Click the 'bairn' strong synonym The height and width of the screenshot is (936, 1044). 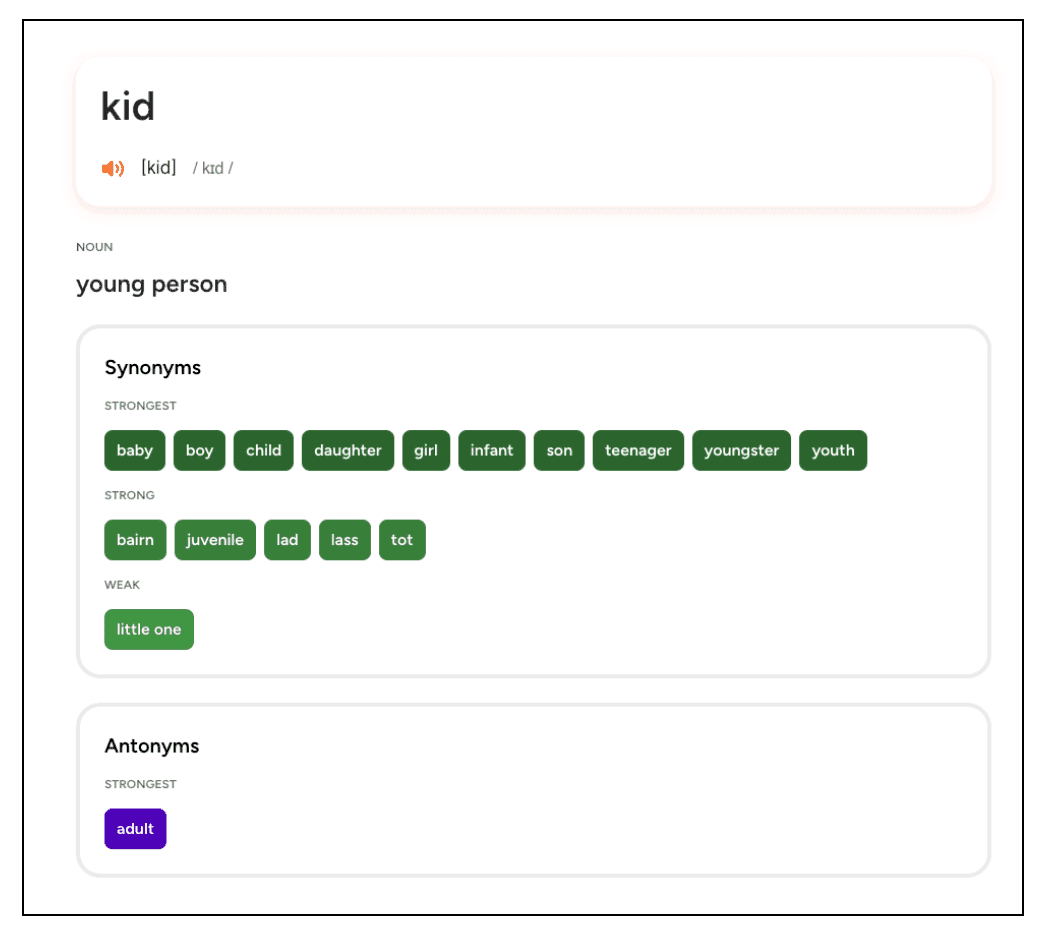[135, 540]
